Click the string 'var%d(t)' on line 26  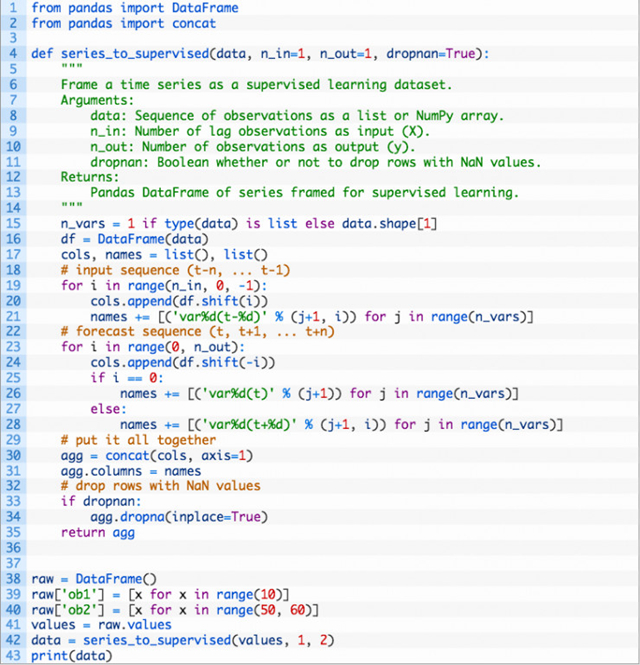click(238, 393)
